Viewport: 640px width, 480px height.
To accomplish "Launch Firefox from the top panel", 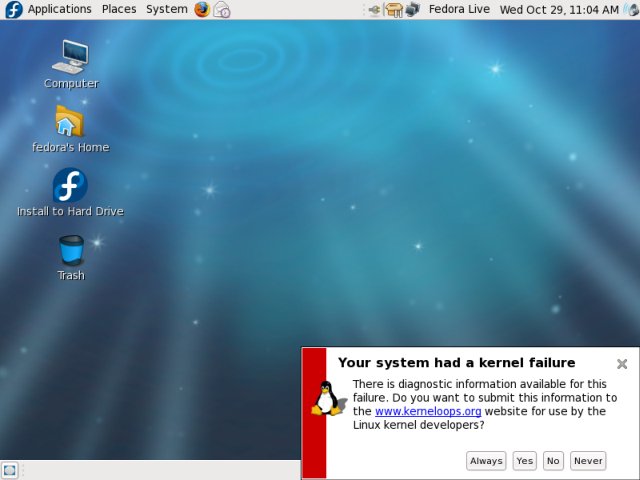I will coord(202,9).
